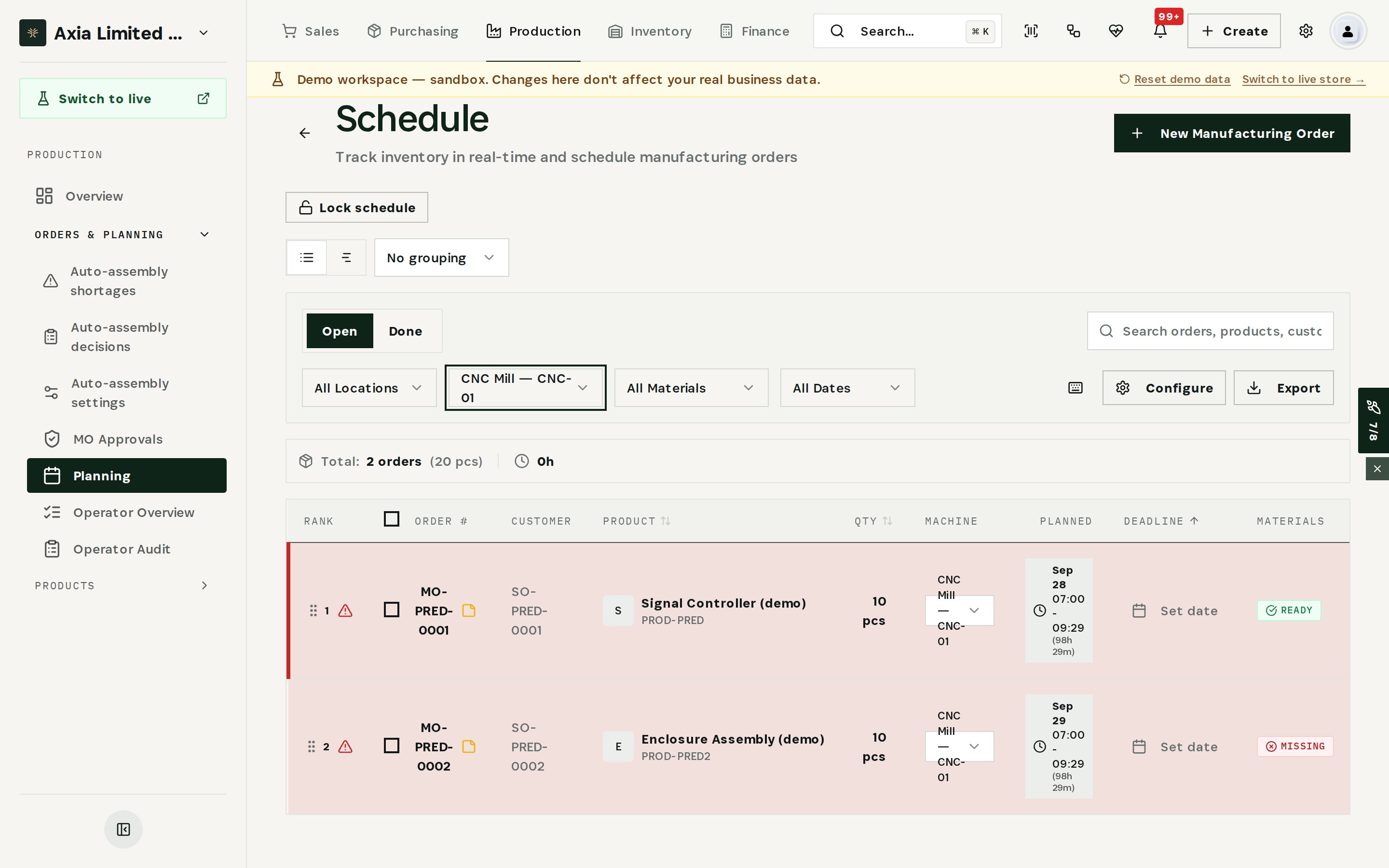Check the box for MO-PRED-0002
Viewport: 1389px width, 868px height.
tap(392, 746)
